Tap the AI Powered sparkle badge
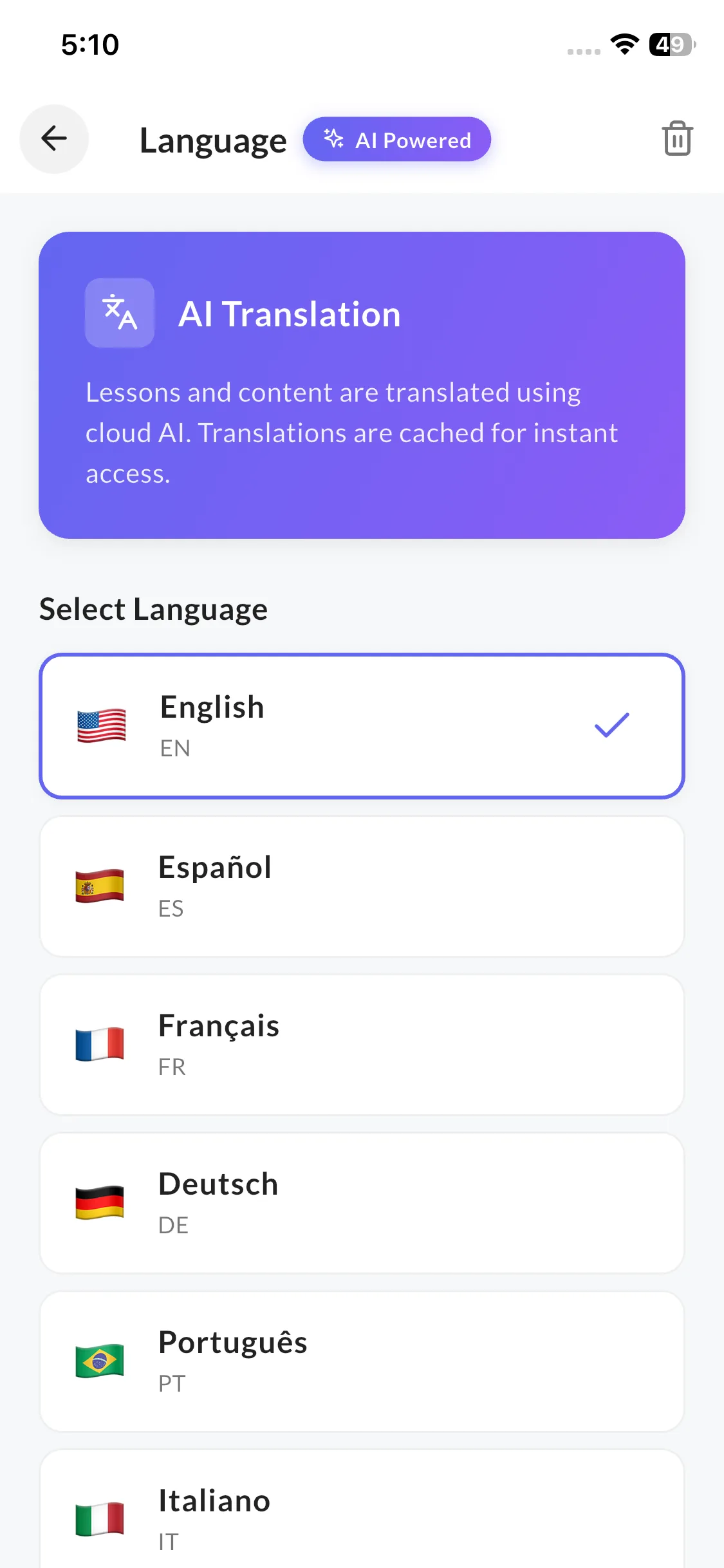This screenshot has height=1568, width=724. (x=397, y=140)
